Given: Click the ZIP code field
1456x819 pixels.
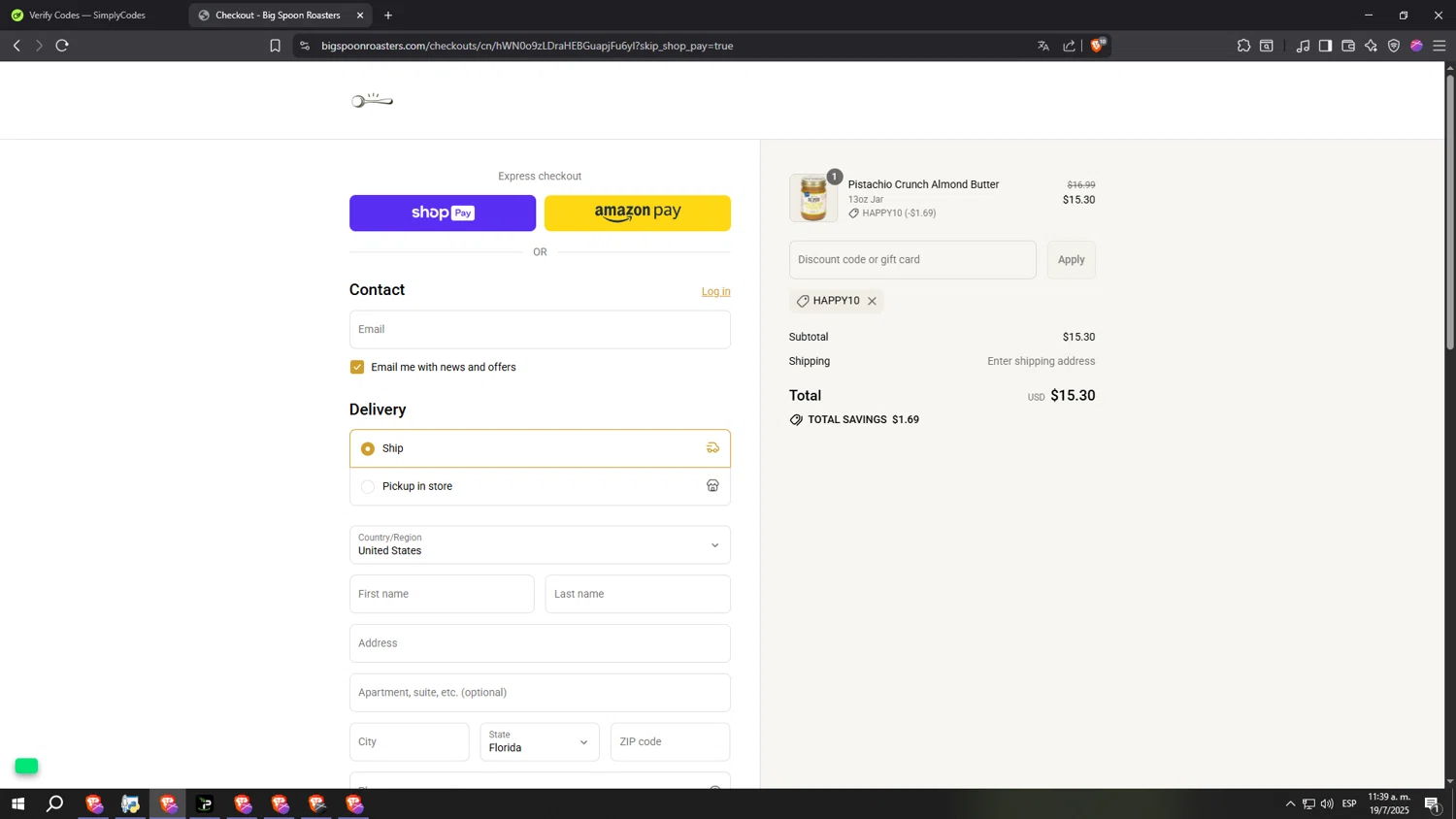Looking at the screenshot, I should 670,741.
